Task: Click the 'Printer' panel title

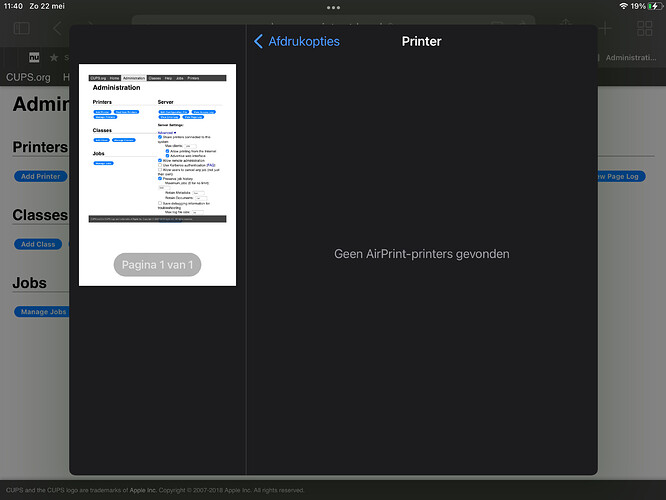Action: coord(421,41)
